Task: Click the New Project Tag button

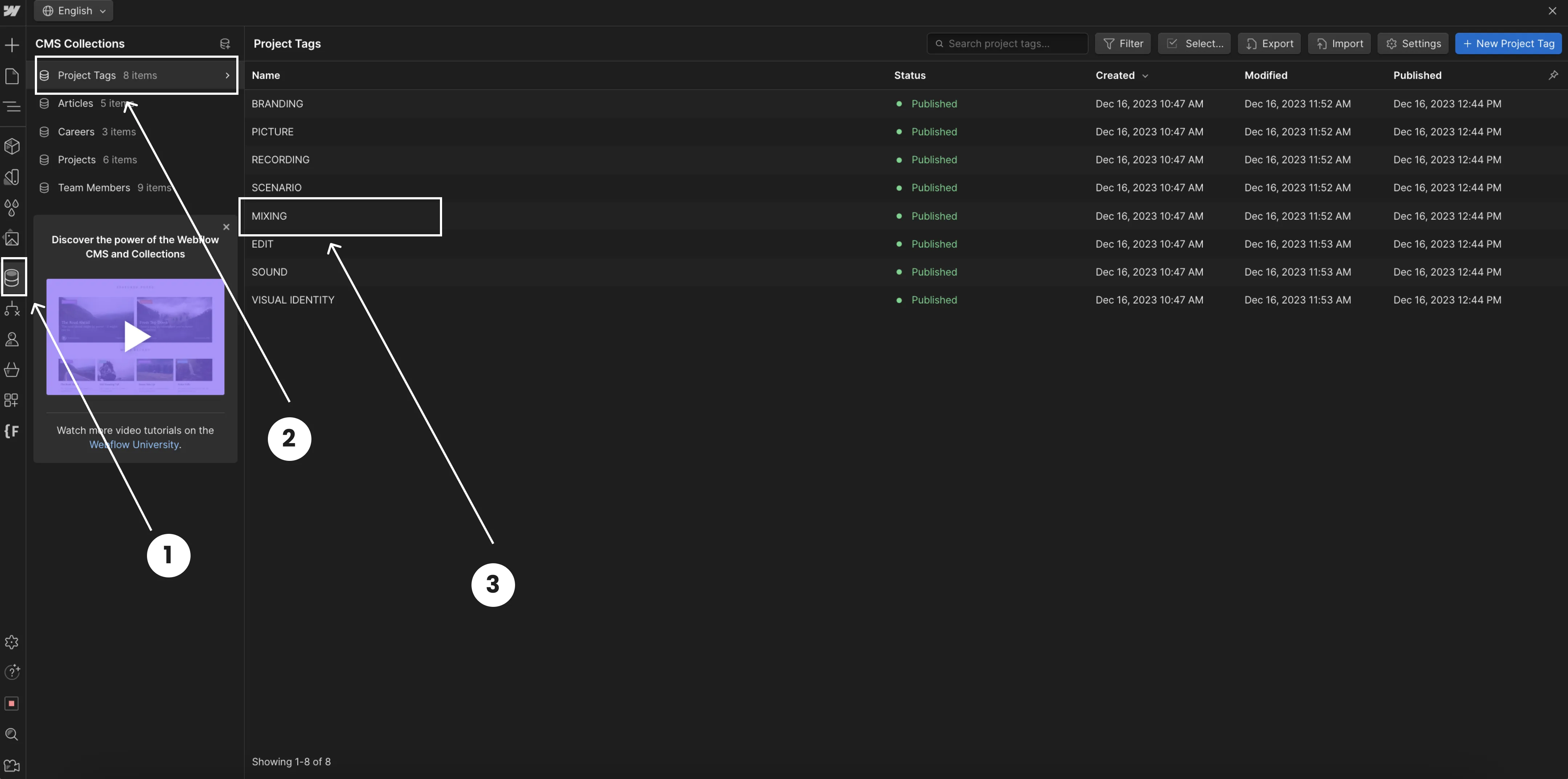Action: pos(1509,43)
